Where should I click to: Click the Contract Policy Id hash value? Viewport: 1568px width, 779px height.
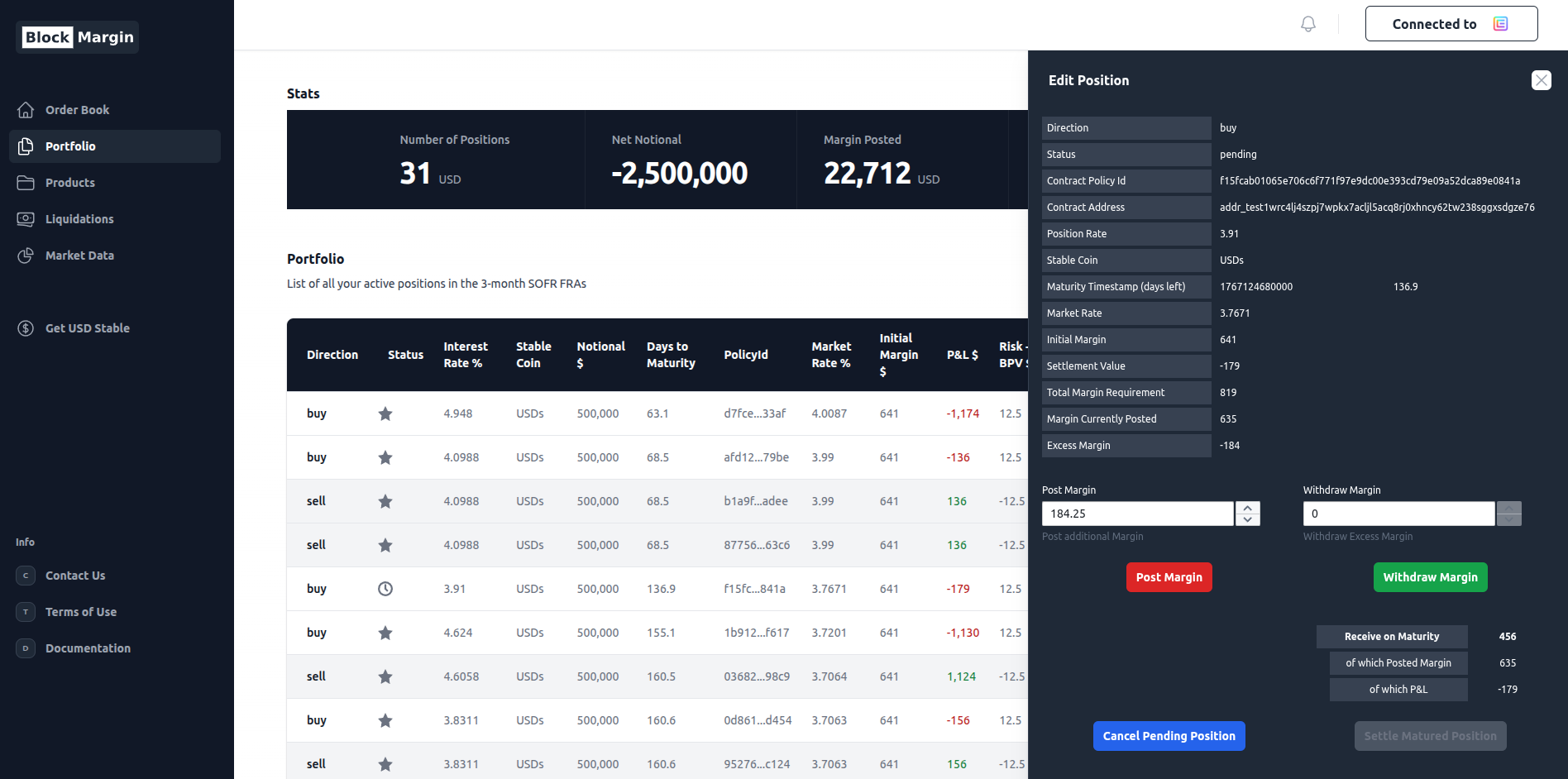coord(1370,181)
